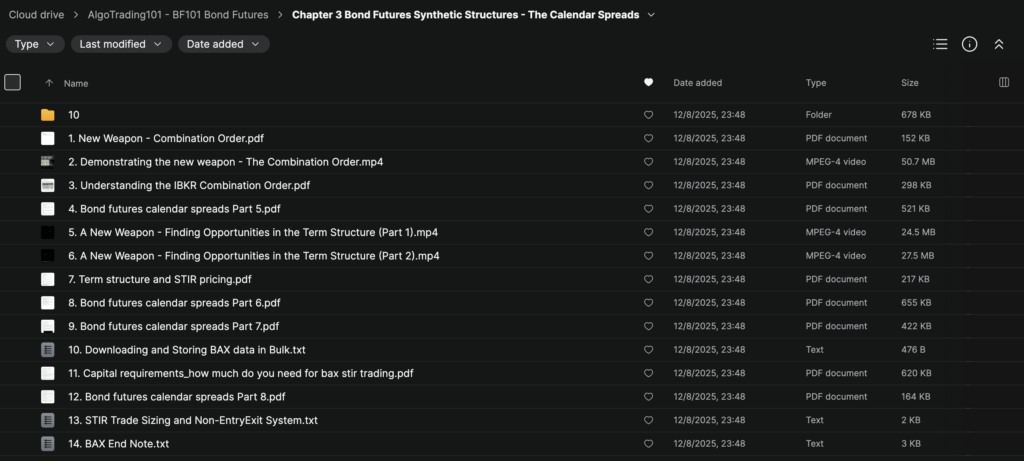The image size is (1024, 461).
Task: Sort by the Name column header
Action: tap(76, 83)
